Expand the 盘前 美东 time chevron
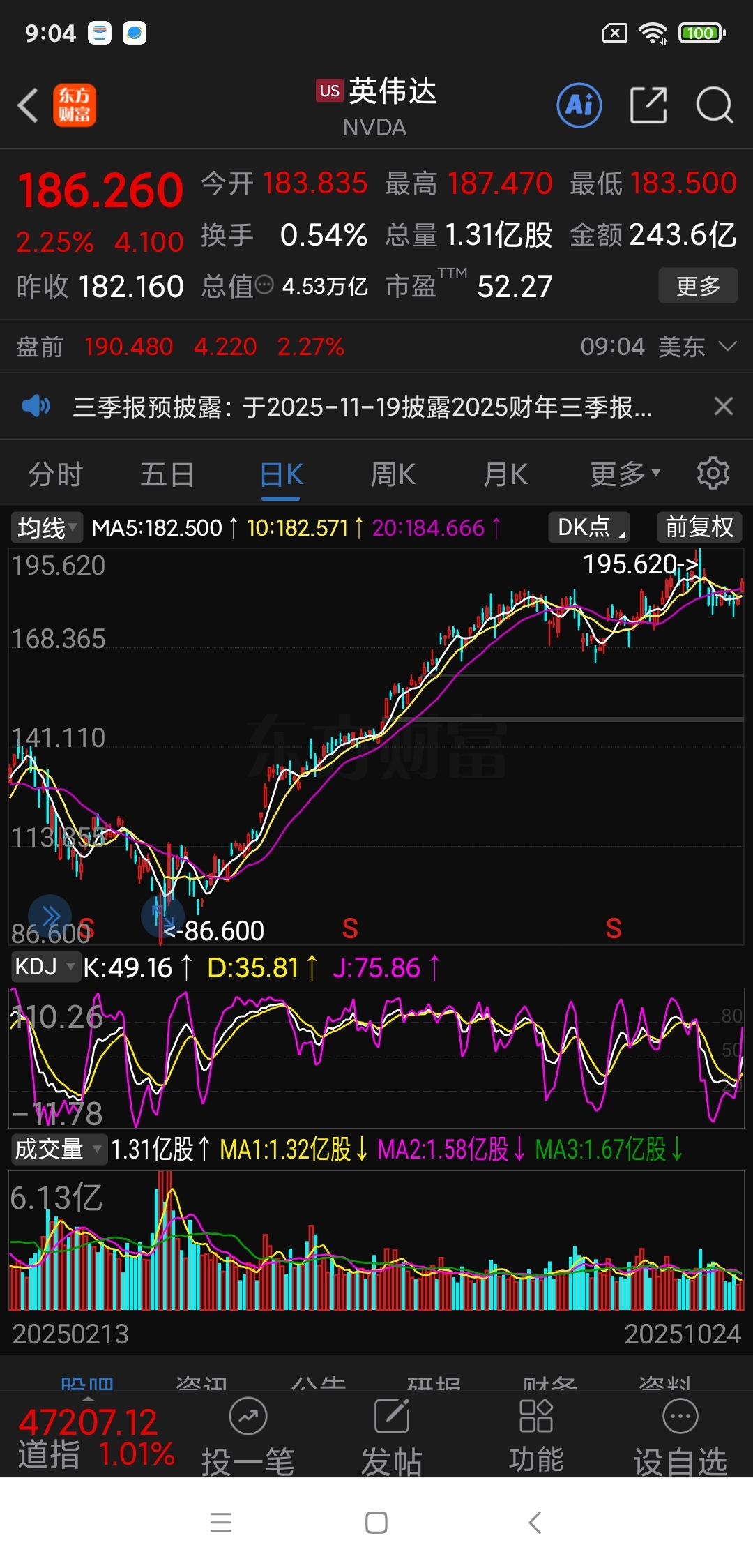 coord(727,347)
